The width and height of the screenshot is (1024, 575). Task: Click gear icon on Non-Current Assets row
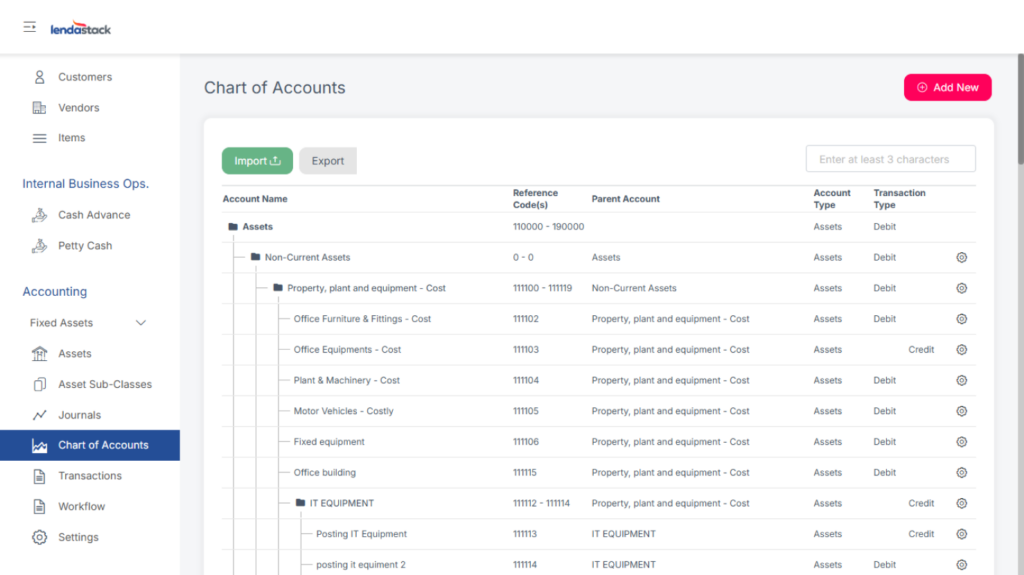tap(961, 258)
